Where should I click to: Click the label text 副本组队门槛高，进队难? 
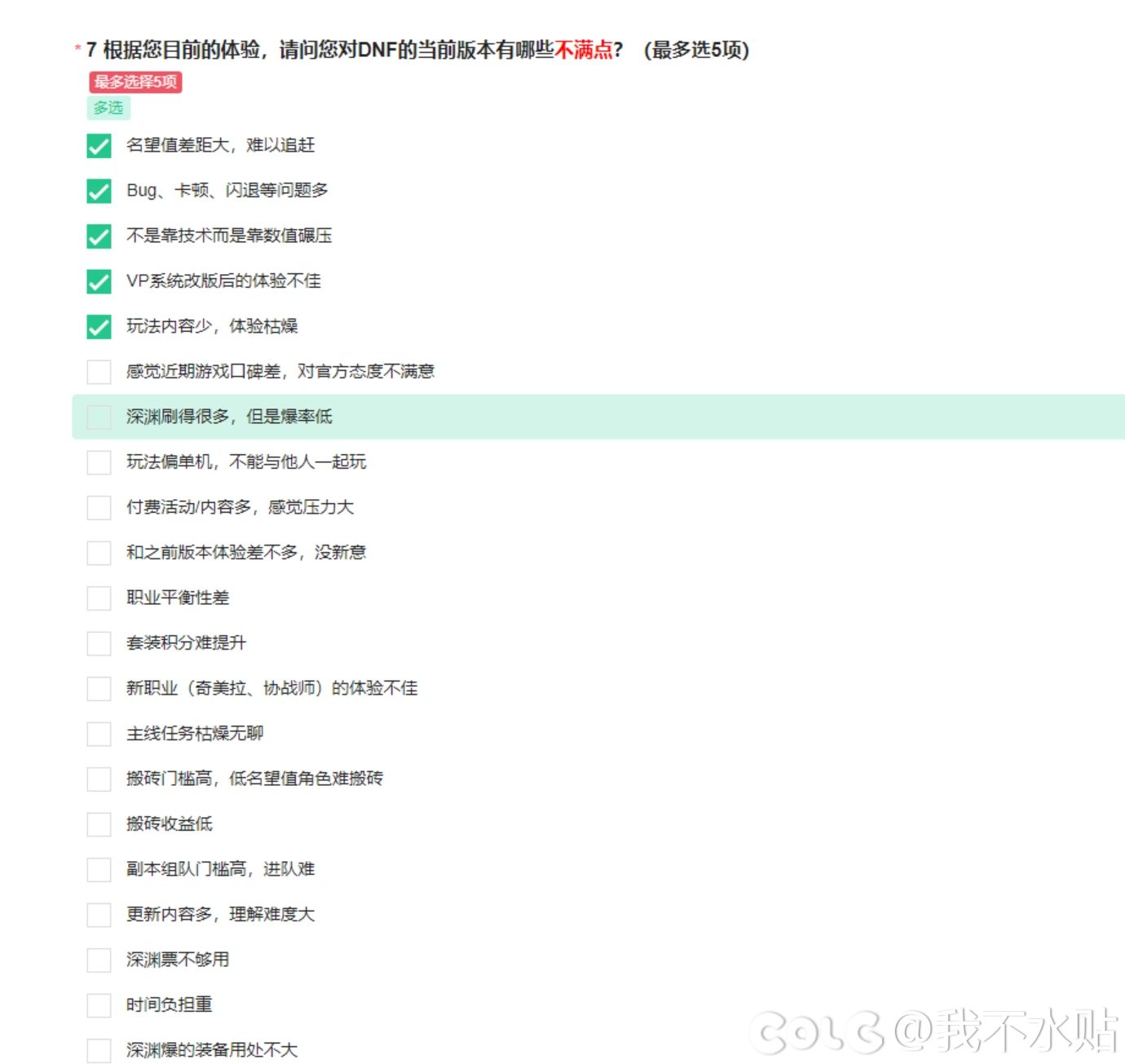coord(220,869)
